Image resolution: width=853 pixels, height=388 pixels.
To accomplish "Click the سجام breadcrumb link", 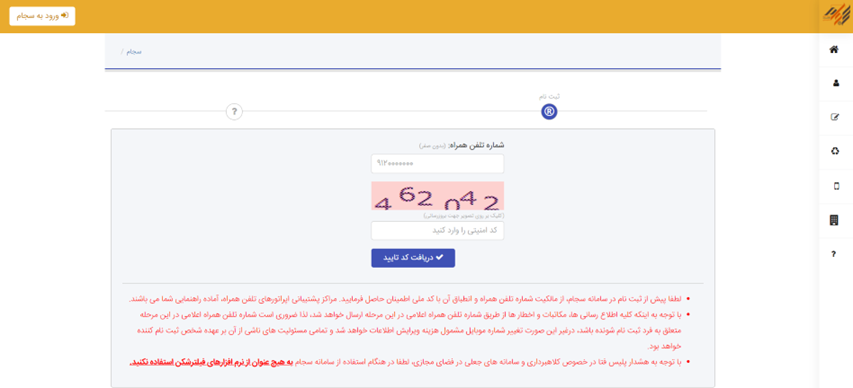I will coord(134,52).
